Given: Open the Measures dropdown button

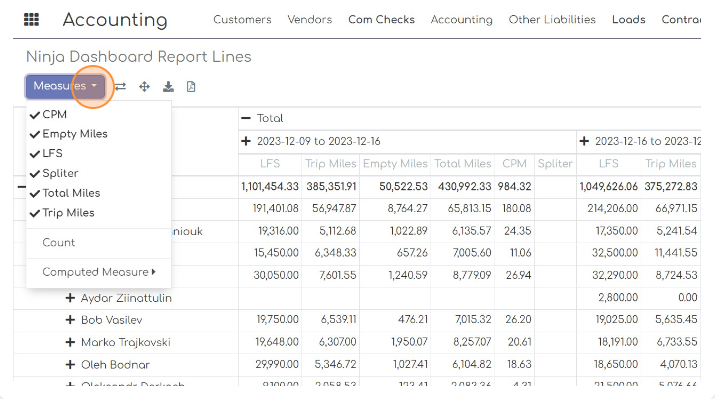Looking at the screenshot, I should tap(65, 86).
